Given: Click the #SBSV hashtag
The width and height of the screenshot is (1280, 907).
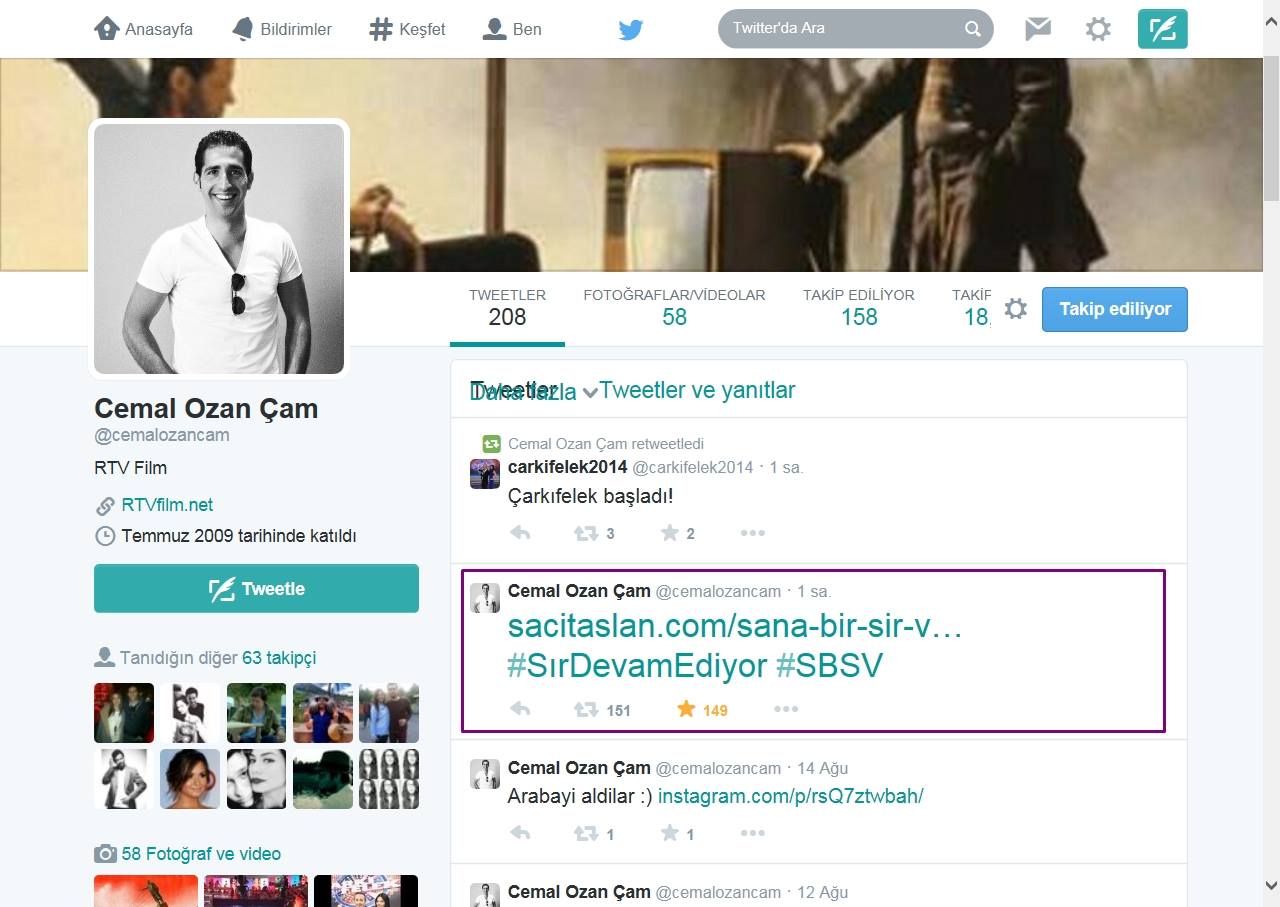Looking at the screenshot, I should 829,666.
